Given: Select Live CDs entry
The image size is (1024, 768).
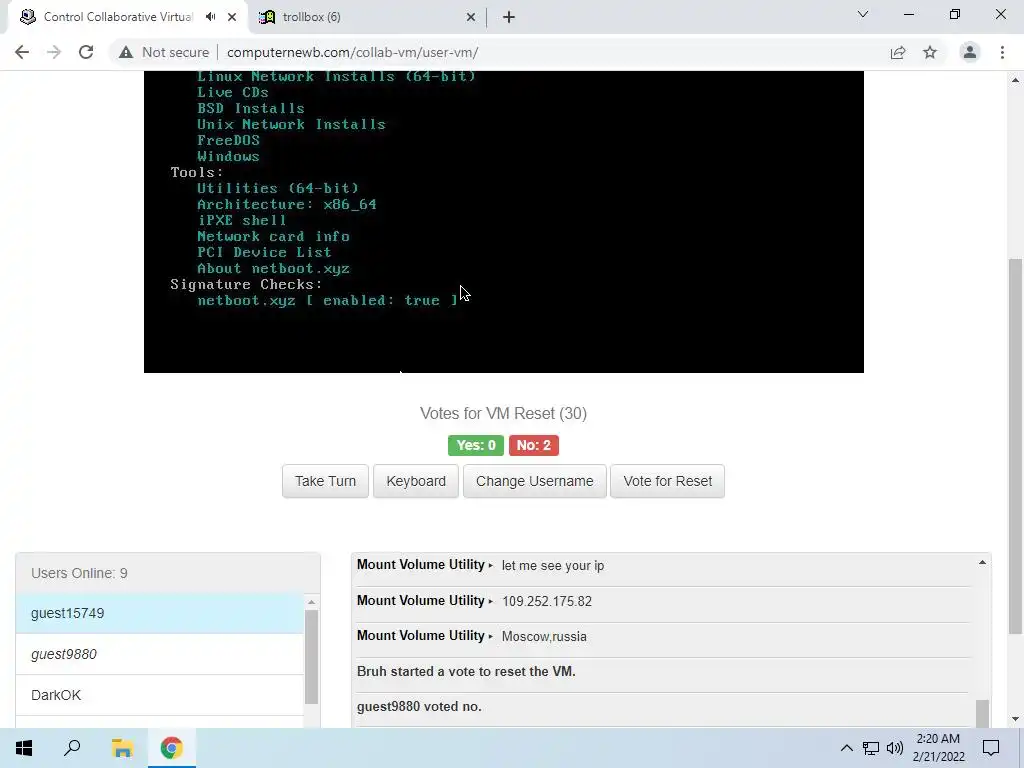Looking at the screenshot, I should coord(232,92).
